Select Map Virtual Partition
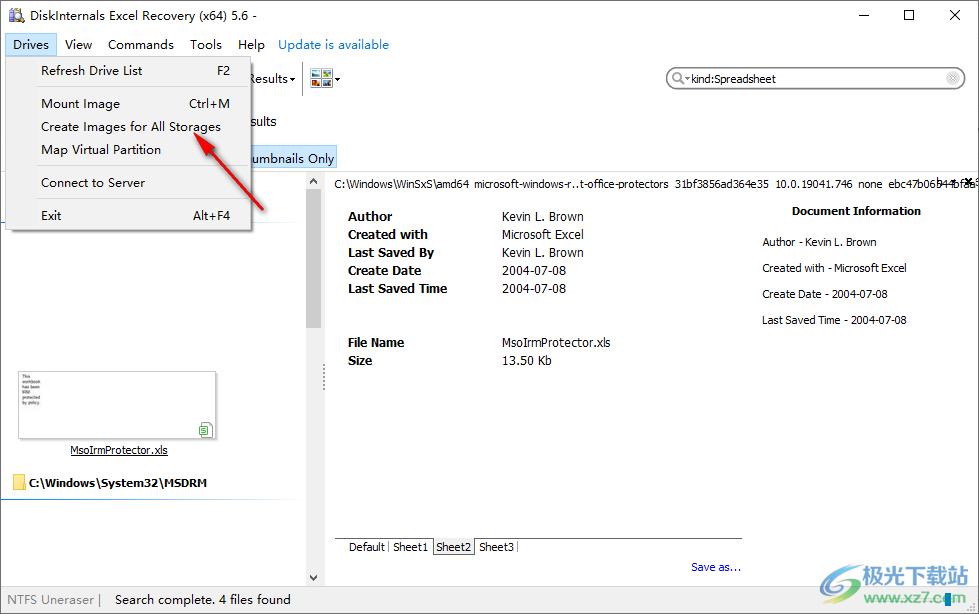The image size is (979, 614). [128, 150]
